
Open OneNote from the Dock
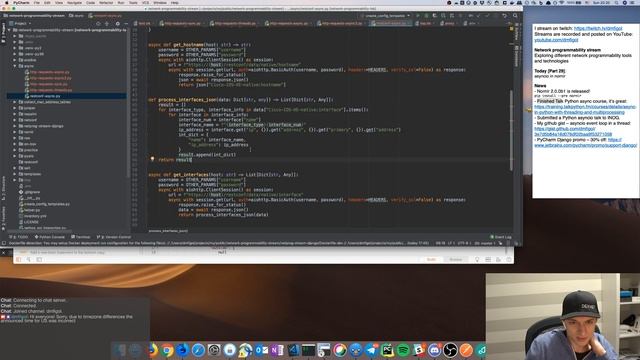coord(277,350)
